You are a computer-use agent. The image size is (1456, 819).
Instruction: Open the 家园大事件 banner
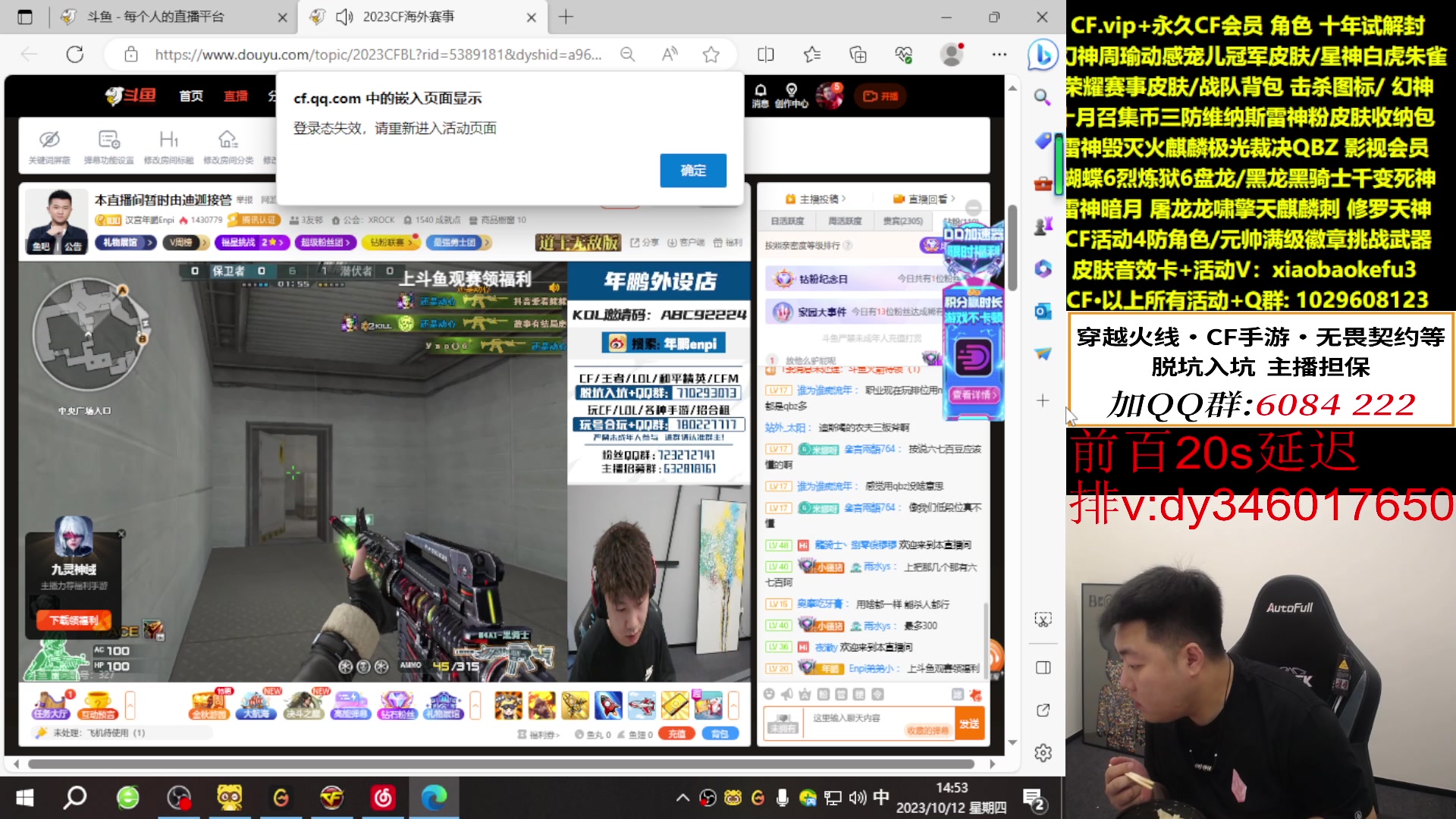click(x=853, y=312)
